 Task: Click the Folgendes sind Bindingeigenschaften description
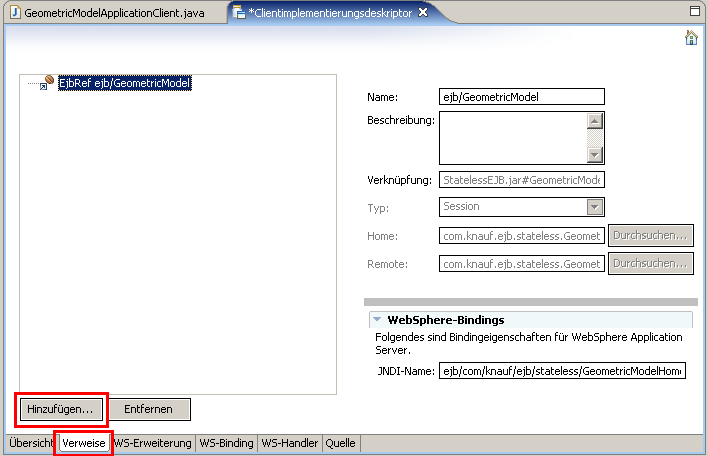click(528, 343)
